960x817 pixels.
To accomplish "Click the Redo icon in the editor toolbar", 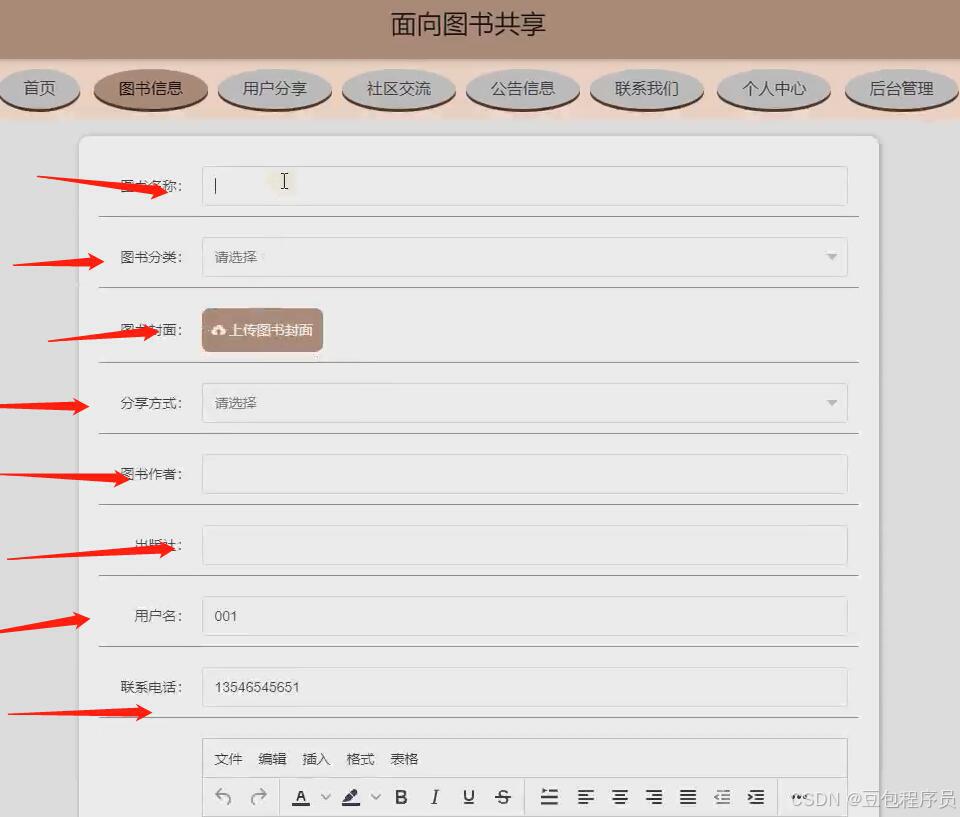I will (x=258, y=797).
